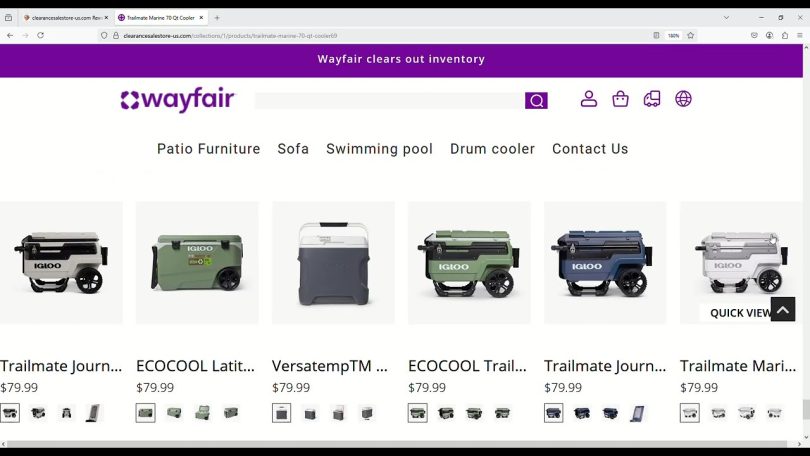The height and width of the screenshot is (456, 810).
Task: Select fourth variant thumbnail under first Trailmate Journey
Action: pos(95,413)
